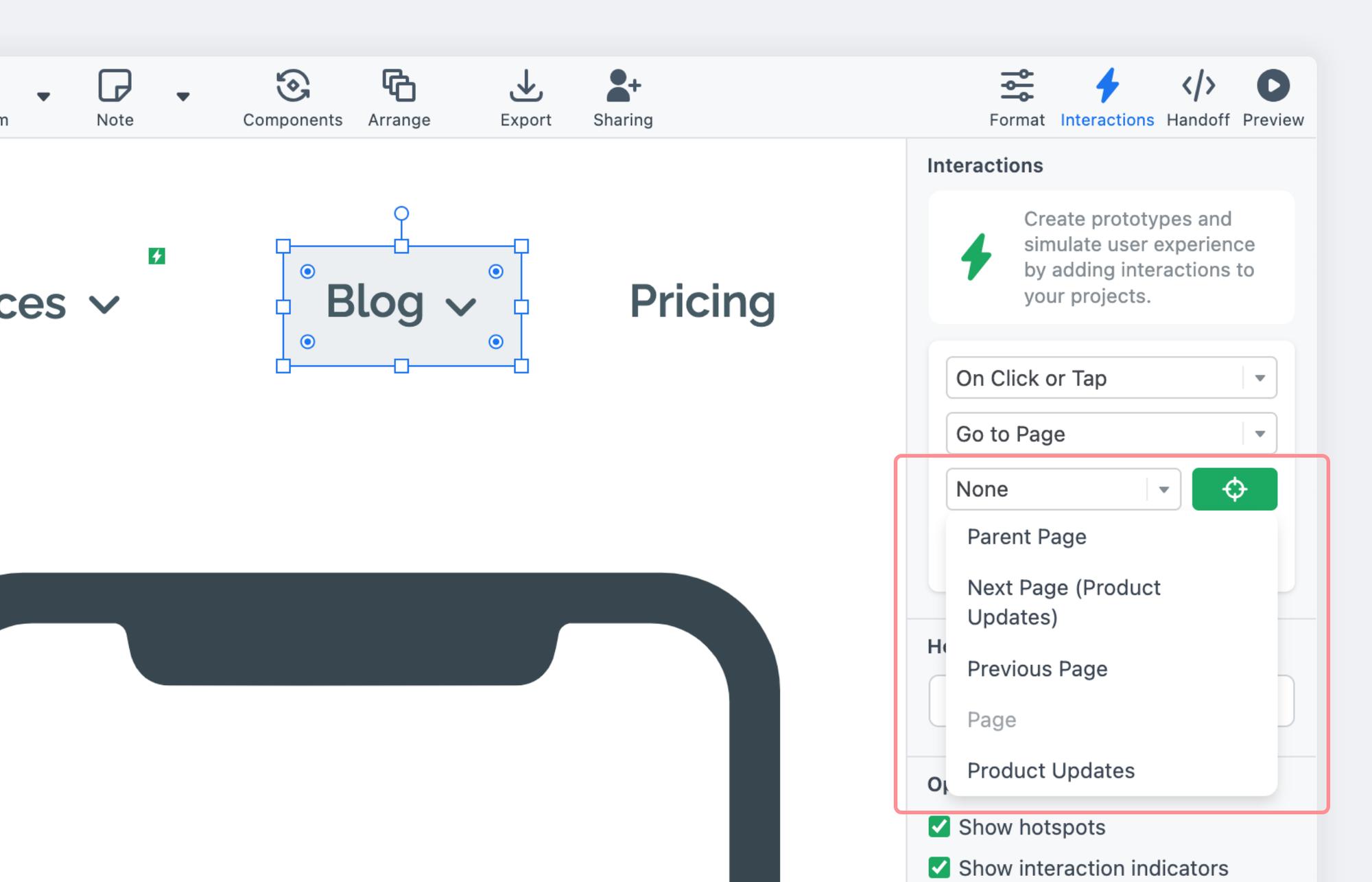This screenshot has height=882, width=1372.
Task: Open the On Click or Tap trigger dropdown
Action: [1111, 378]
